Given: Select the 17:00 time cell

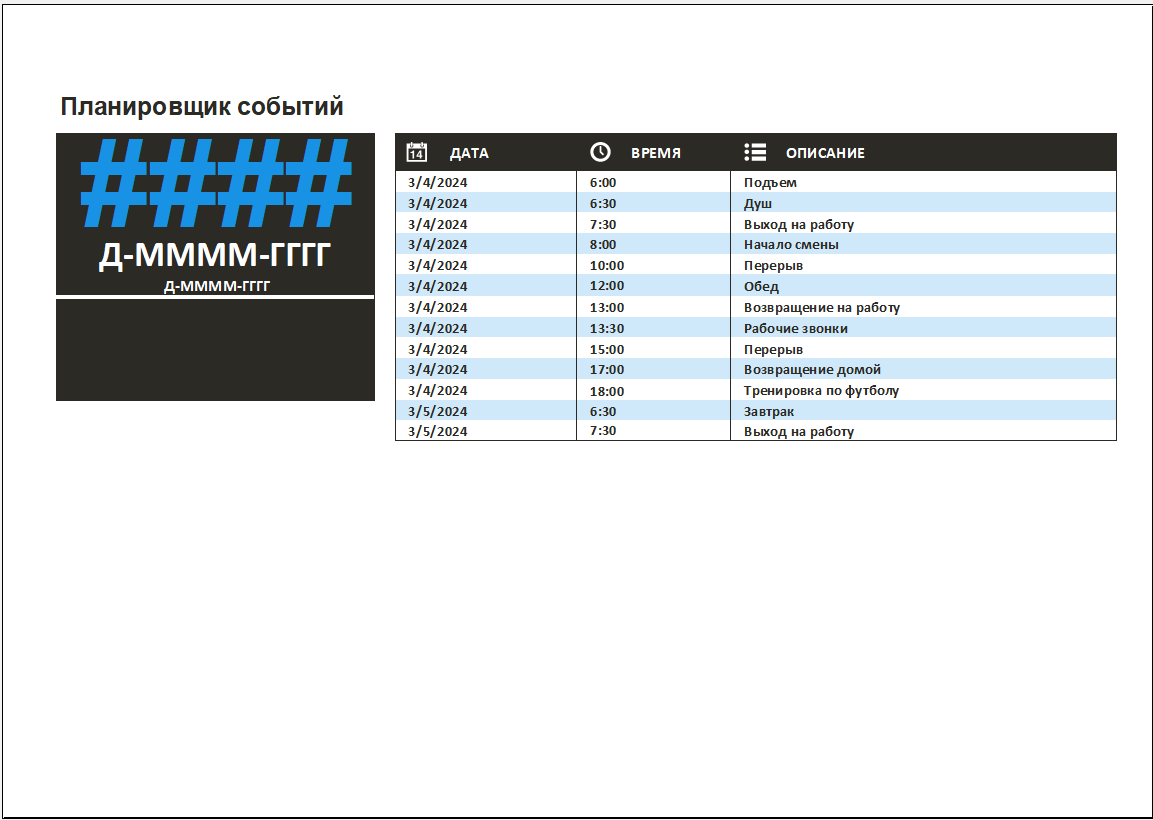Looking at the screenshot, I should point(607,370).
